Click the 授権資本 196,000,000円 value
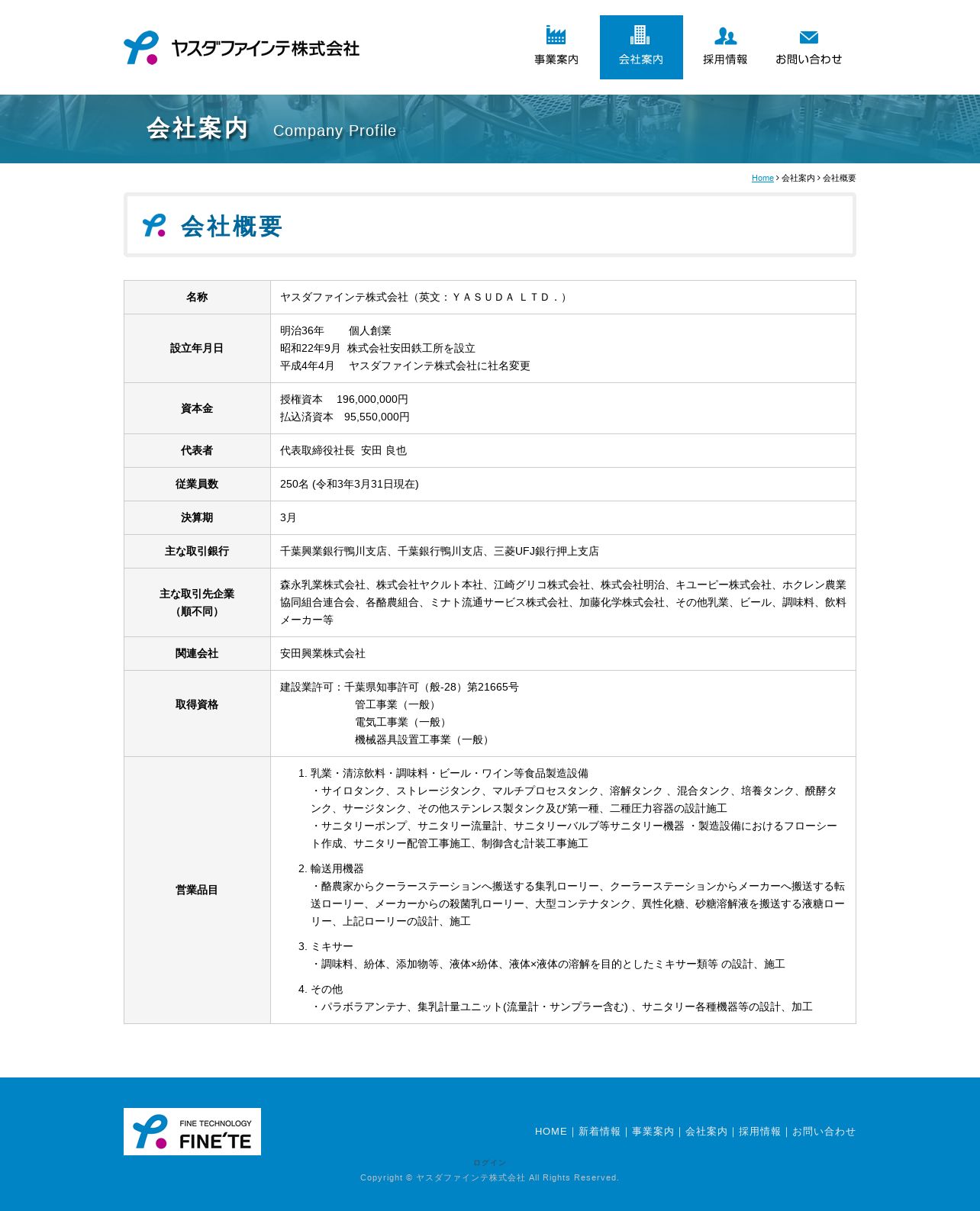The width and height of the screenshot is (980, 1211). pos(344,400)
